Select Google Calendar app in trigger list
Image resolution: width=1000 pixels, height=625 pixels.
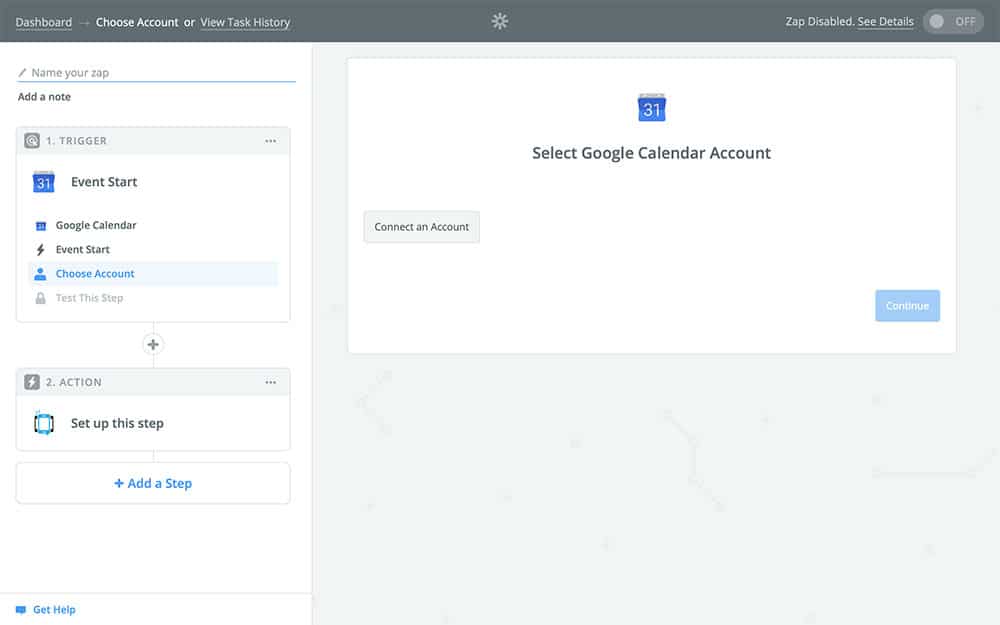[x=96, y=226]
